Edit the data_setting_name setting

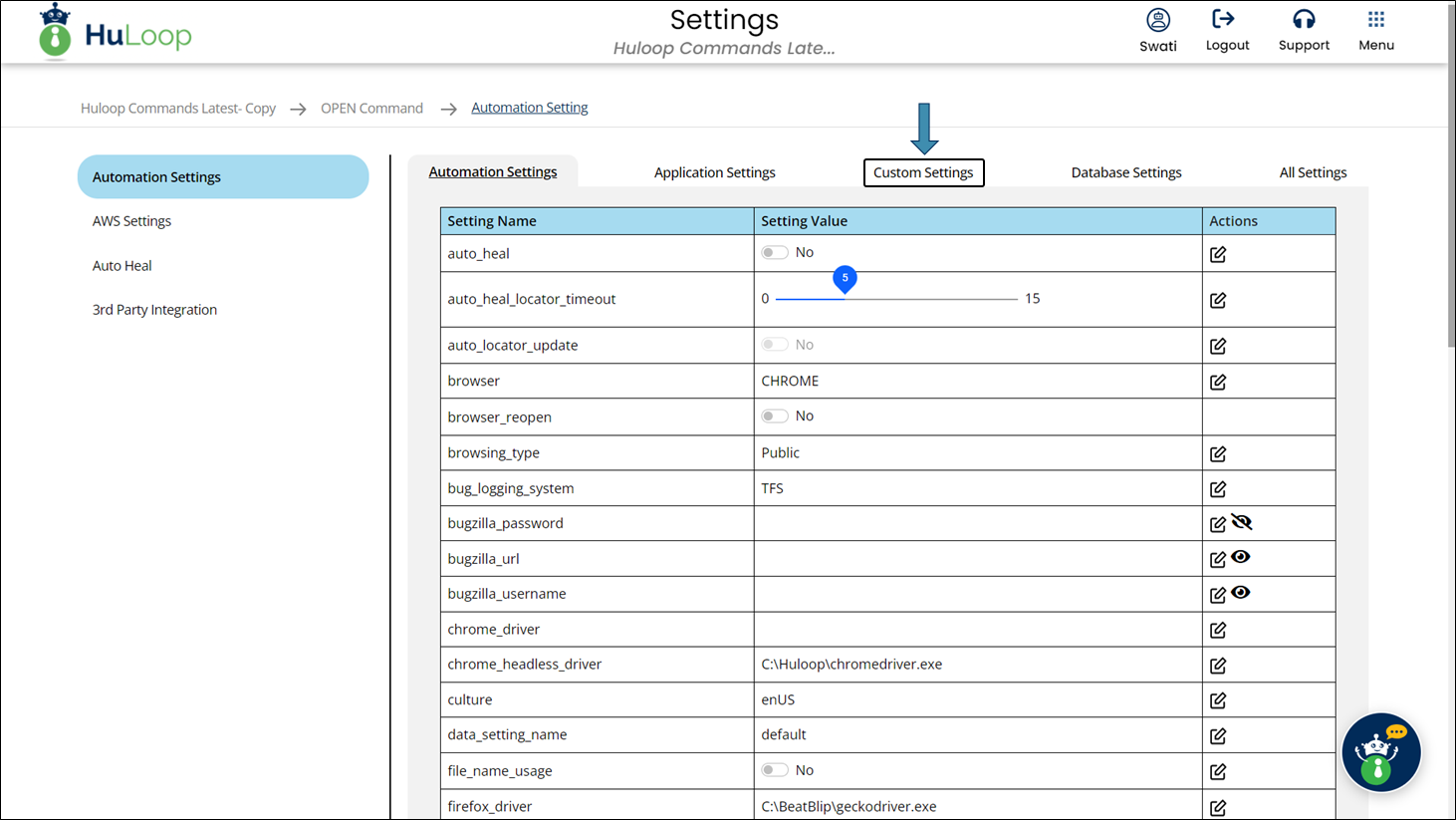pyautogui.click(x=1218, y=736)
